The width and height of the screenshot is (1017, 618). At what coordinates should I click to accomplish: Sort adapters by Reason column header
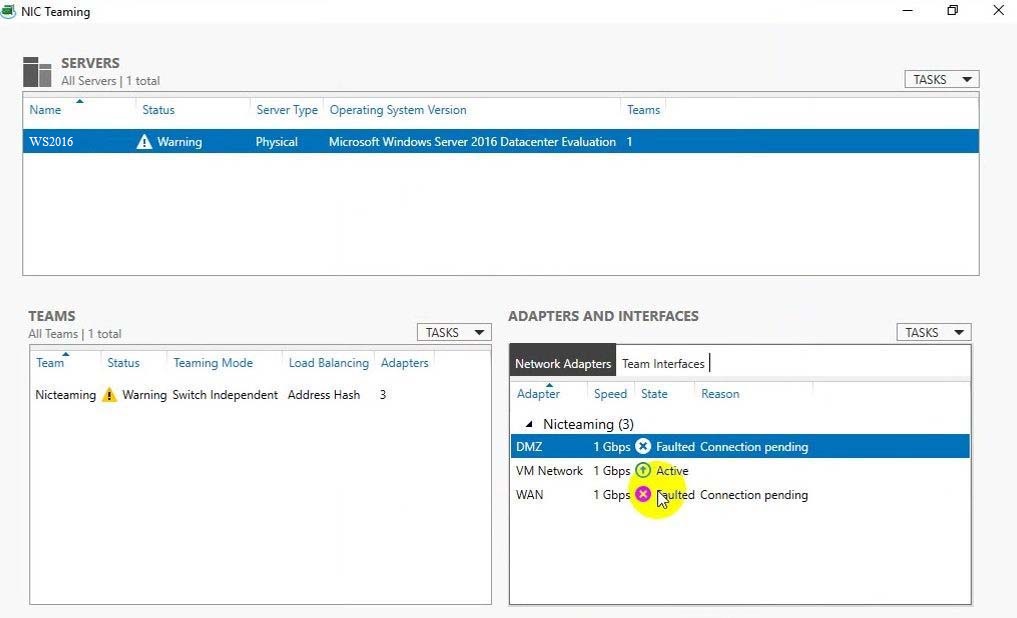[720, 394]
